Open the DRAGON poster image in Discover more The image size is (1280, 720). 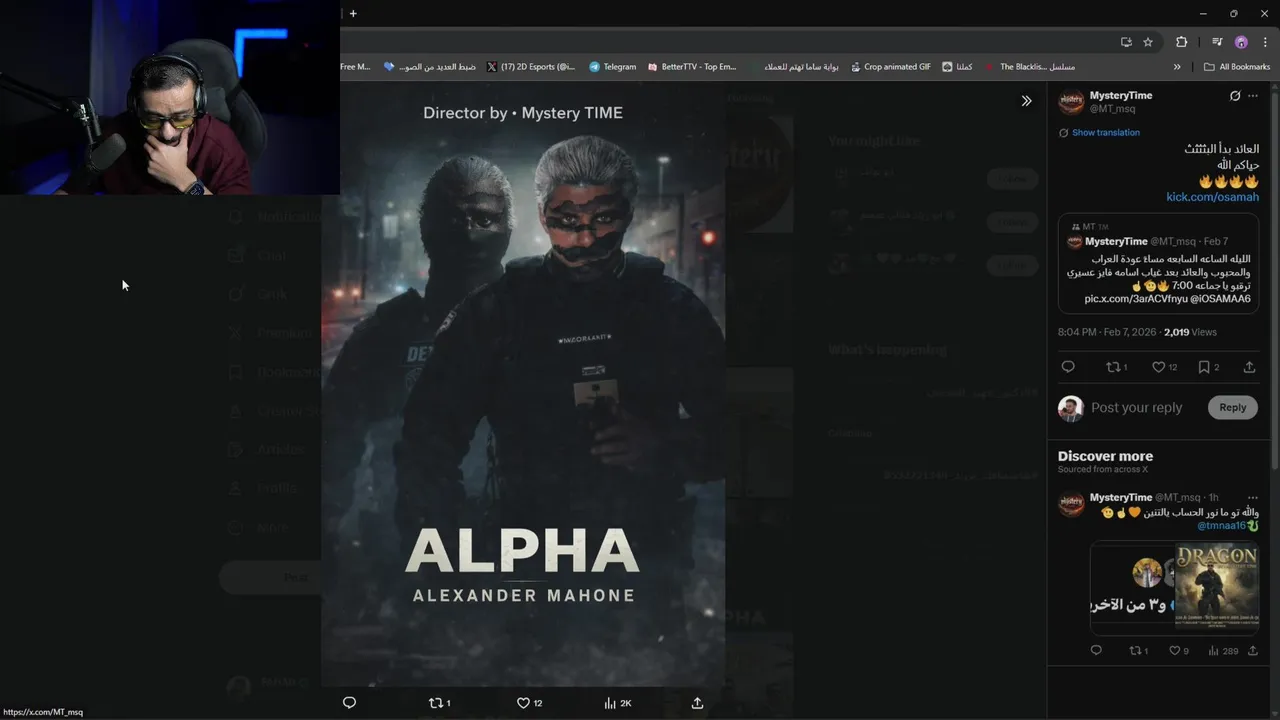1216,584
